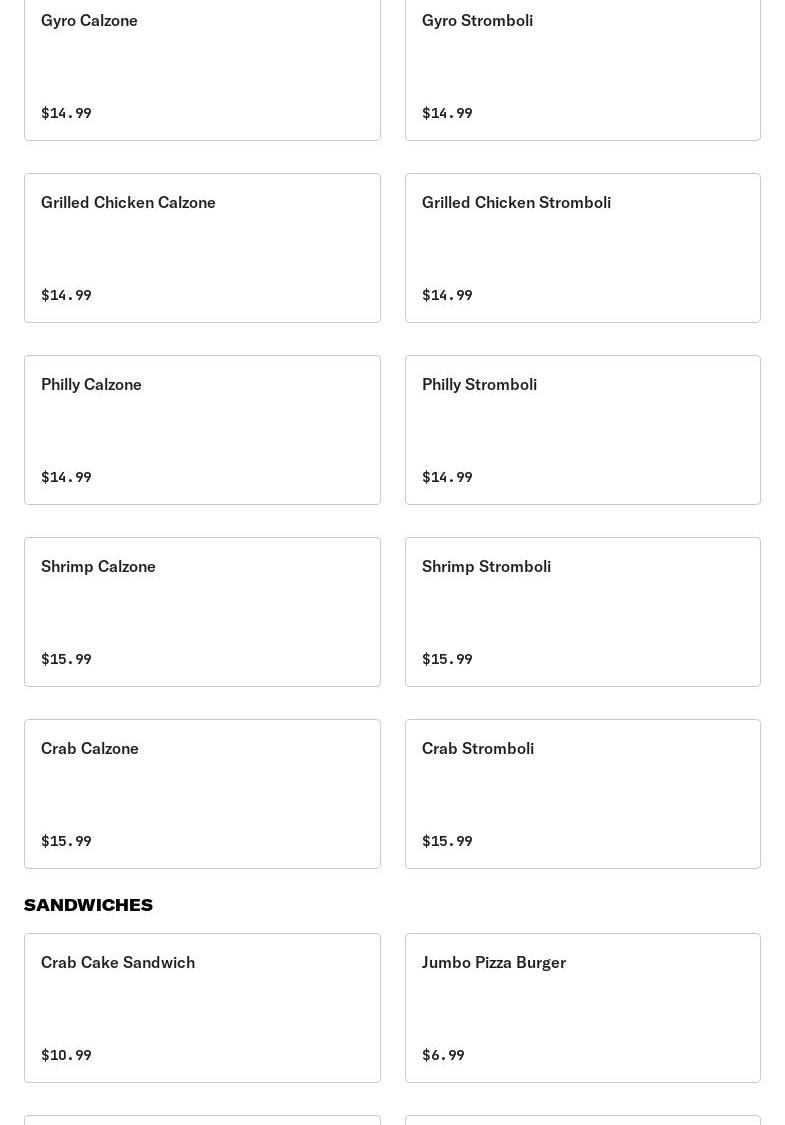Click the Philly Calzone $14.99 price

coord(66,477)
